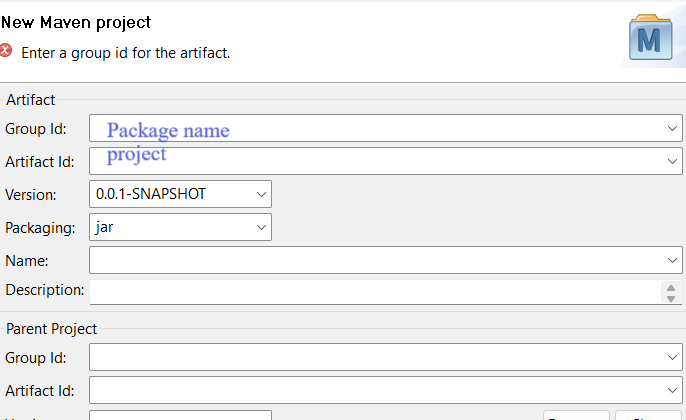Expand the Version dropdown showing 0.0.1-SNAPSHOT
This screenshot has width=686, height=420.
pos(261,194)
